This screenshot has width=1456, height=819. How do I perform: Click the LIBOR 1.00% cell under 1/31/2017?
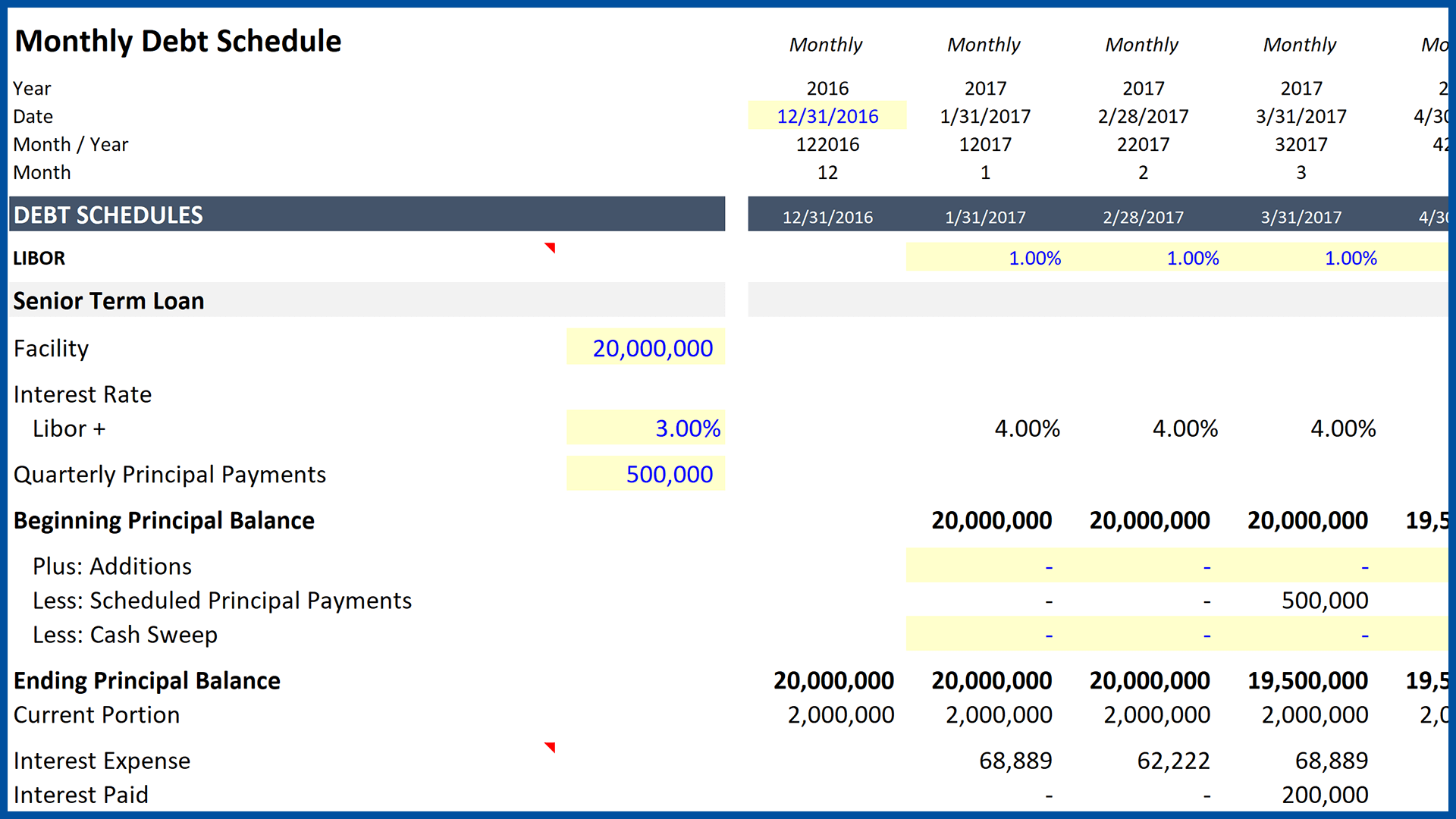(x=1034, y=258)
